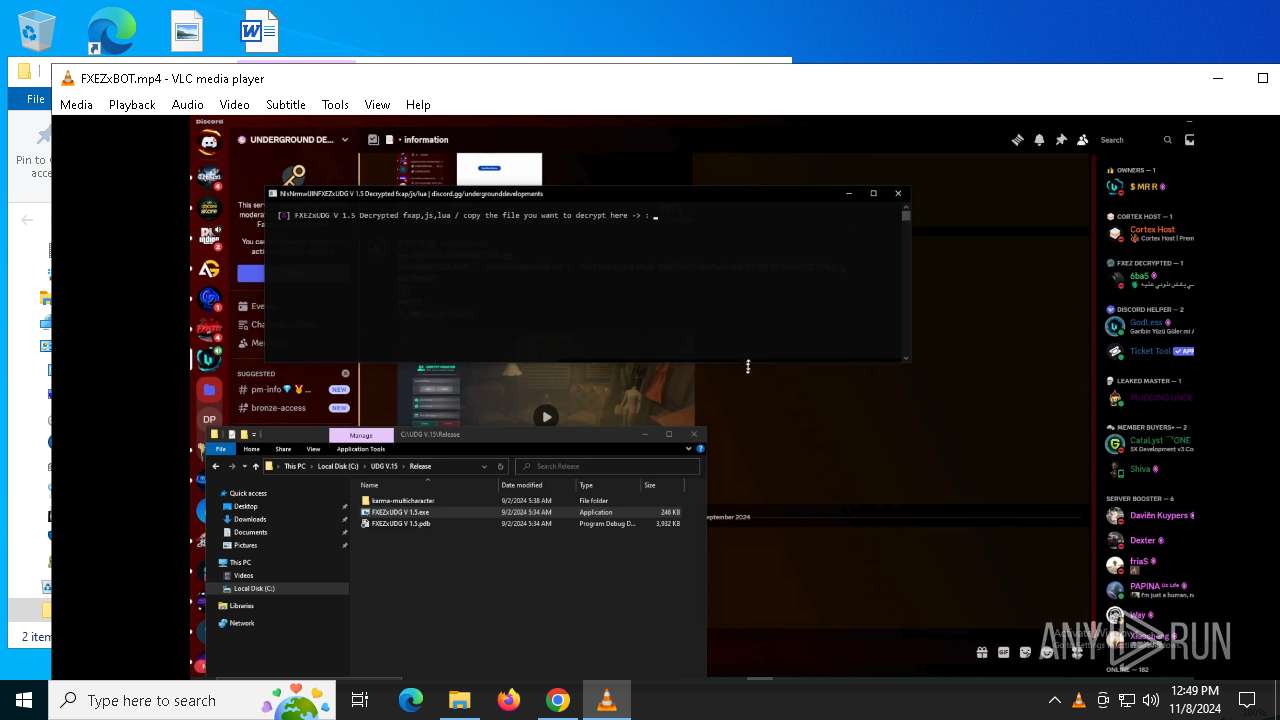Screen dimensions: 1280x720
Task: Dismiss the SUGGESTED section close icon
Action: [346, 373]
